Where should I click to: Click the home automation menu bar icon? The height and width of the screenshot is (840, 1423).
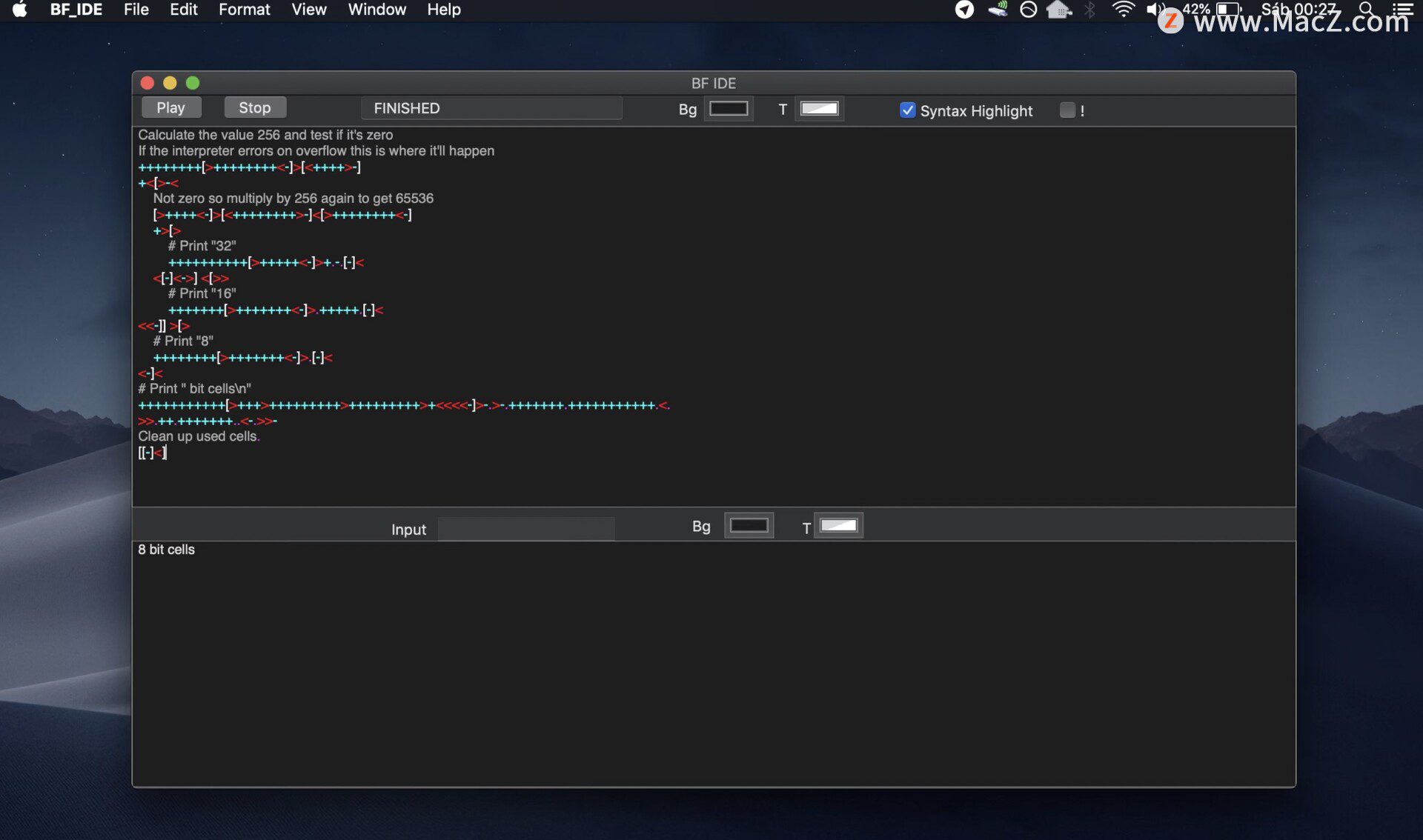[x=1058, y=10]
